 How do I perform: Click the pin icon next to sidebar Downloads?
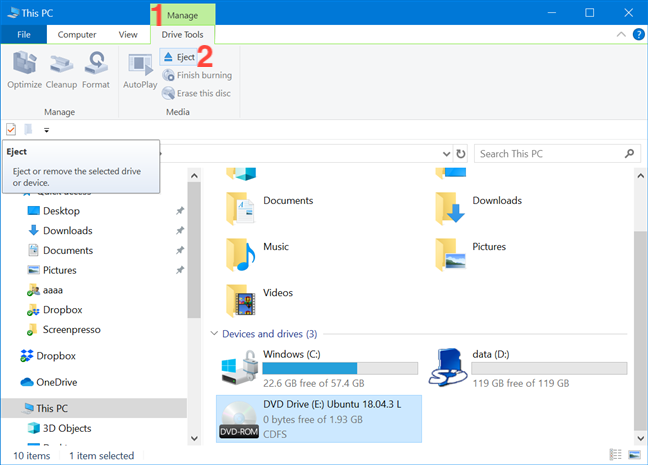[180, 231]
